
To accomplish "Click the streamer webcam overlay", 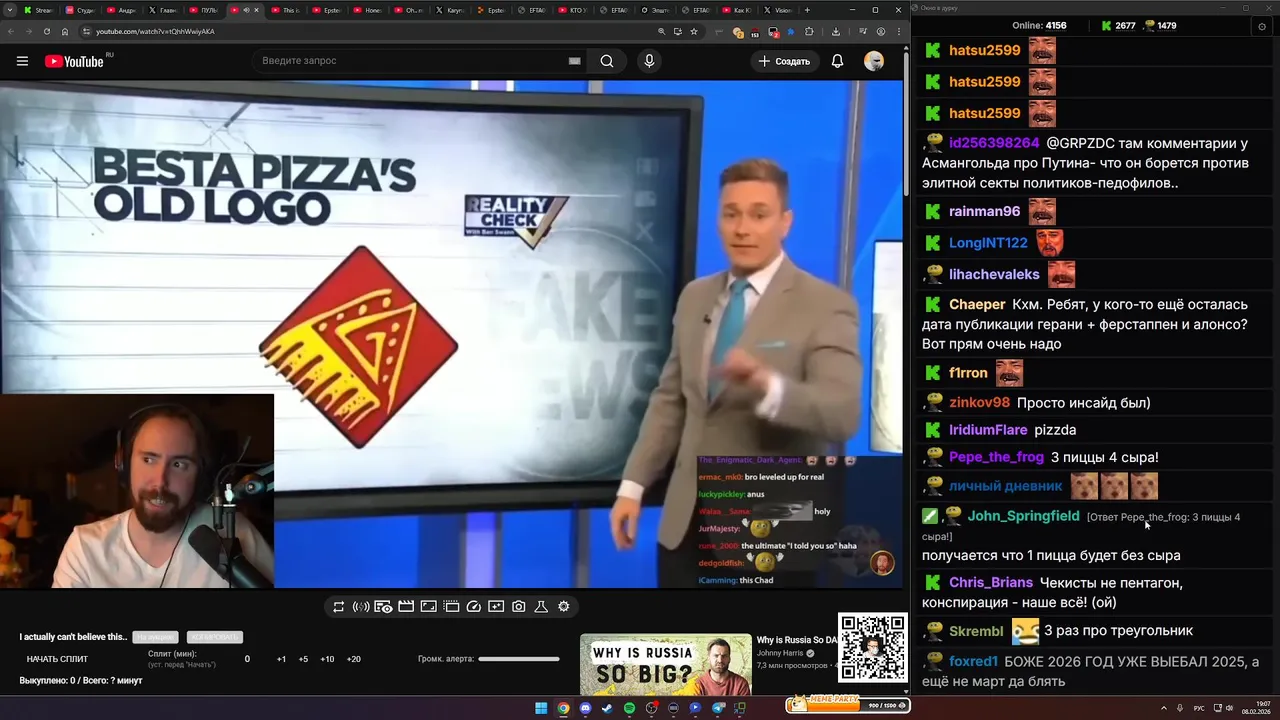I will [137, 491].
